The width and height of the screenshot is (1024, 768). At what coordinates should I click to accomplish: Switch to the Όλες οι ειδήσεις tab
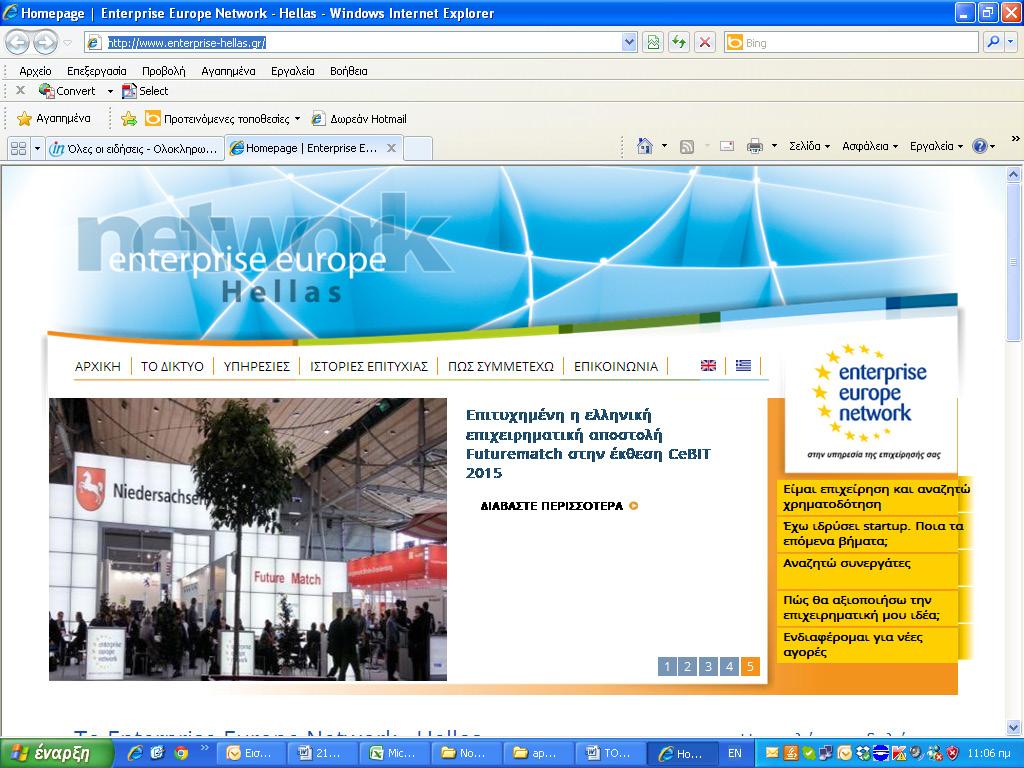click(x=135, y=148)
